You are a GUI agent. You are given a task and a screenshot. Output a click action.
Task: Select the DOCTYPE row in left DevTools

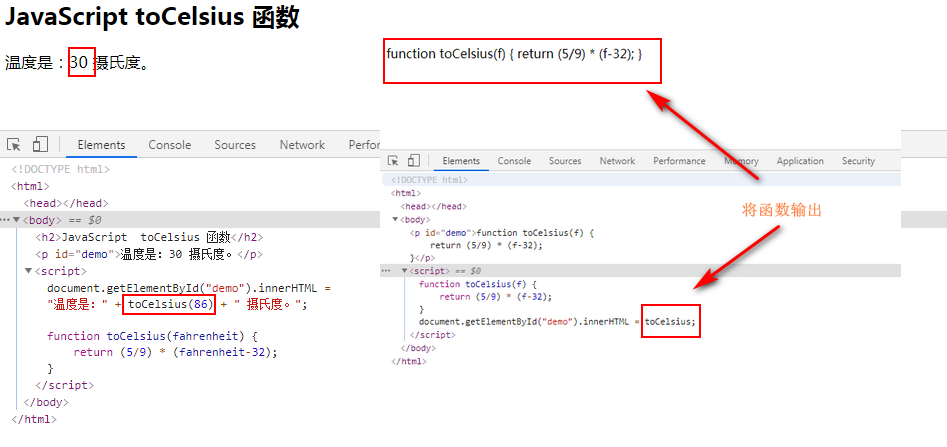coord(60,169)
